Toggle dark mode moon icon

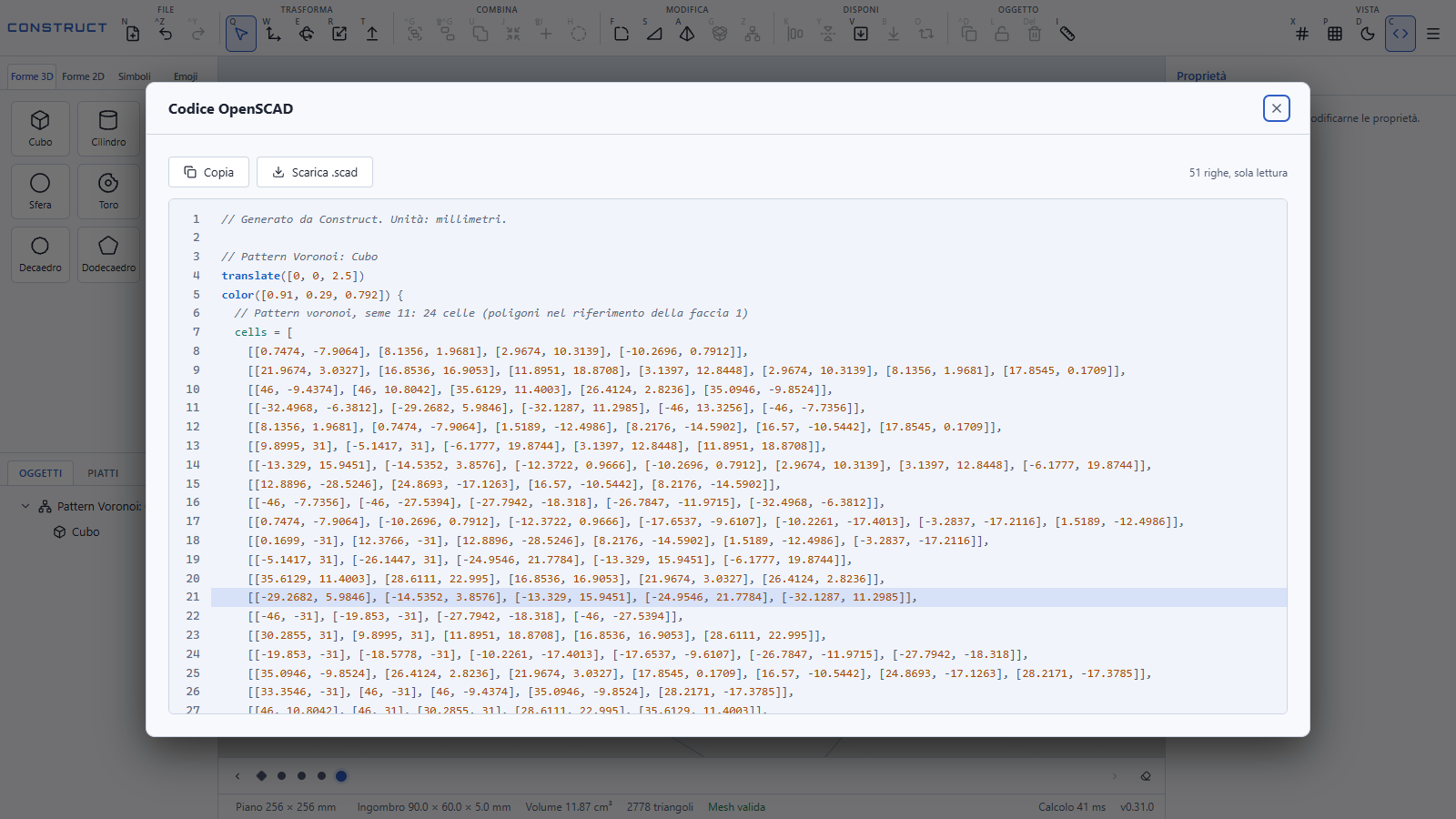1368,34
